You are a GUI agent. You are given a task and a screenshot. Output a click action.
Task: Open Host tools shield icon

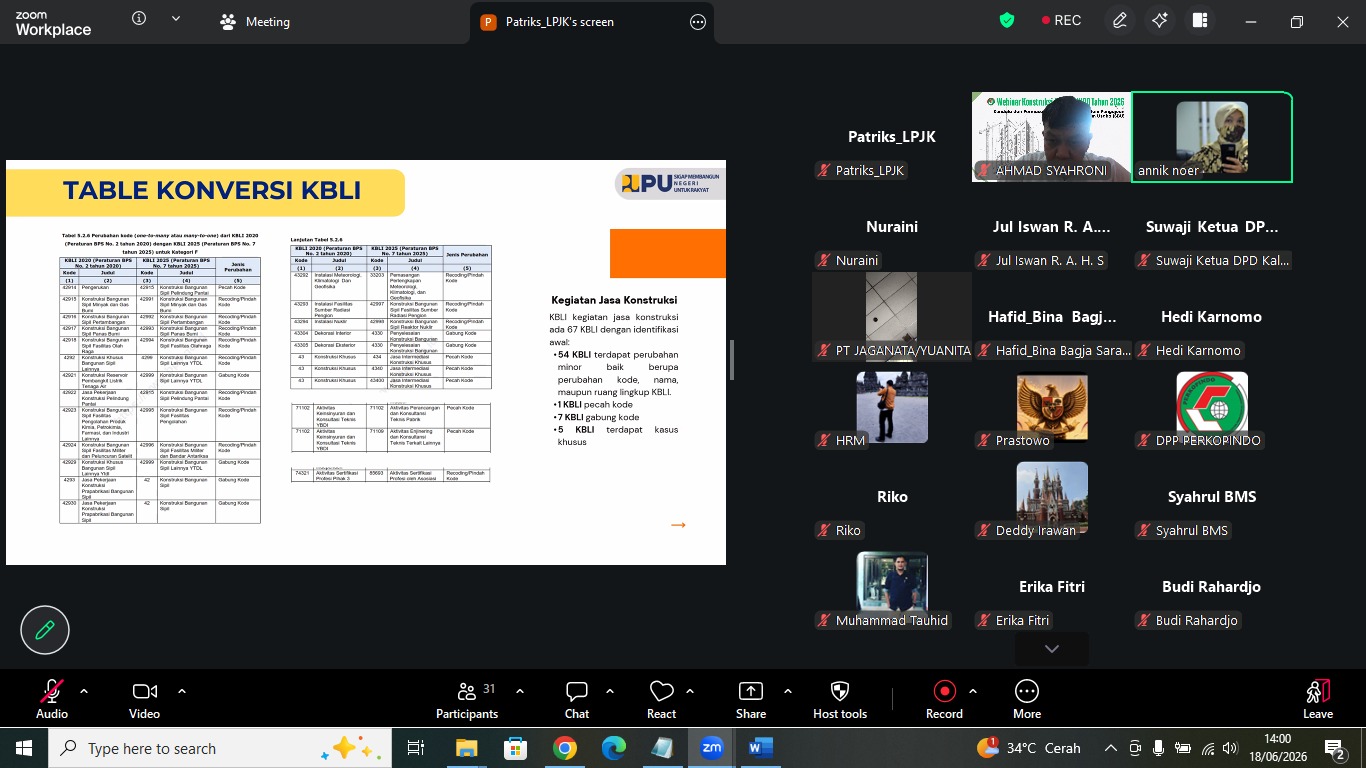click(x=840, y=692)
